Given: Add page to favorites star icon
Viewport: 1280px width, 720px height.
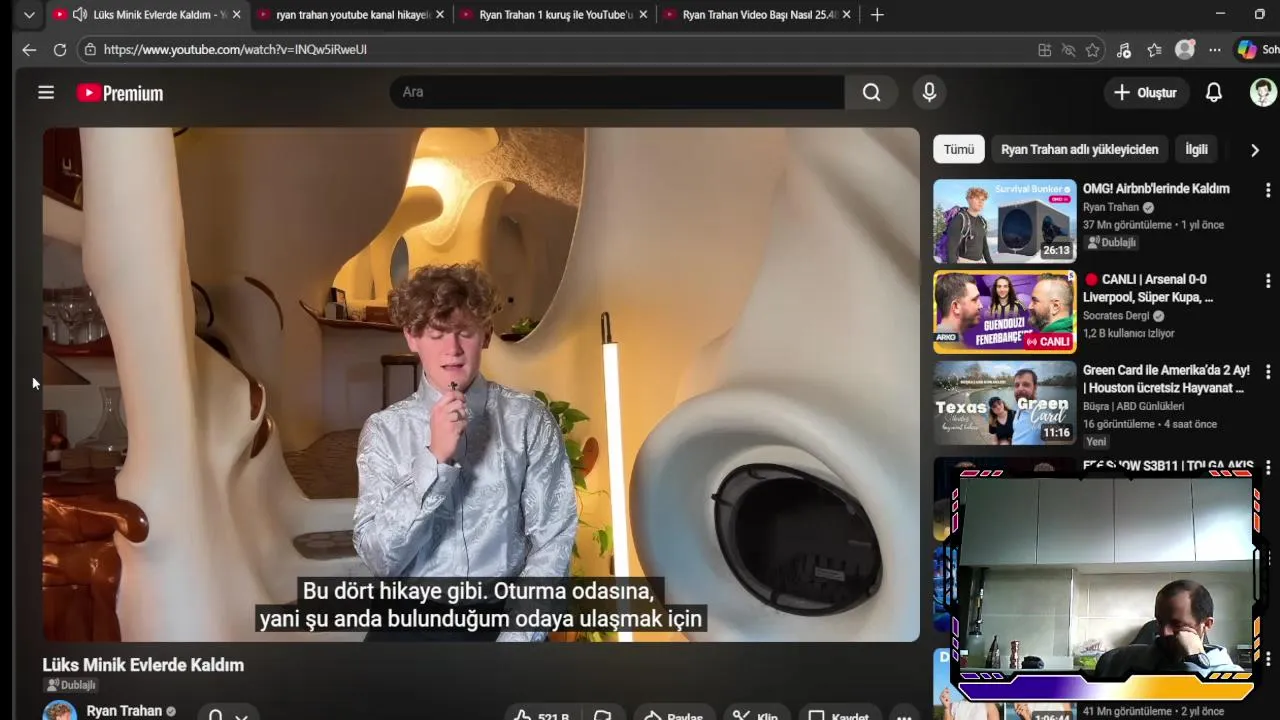Looking at the screenshot, I should pyautogui.click(x=1093, y=50).
